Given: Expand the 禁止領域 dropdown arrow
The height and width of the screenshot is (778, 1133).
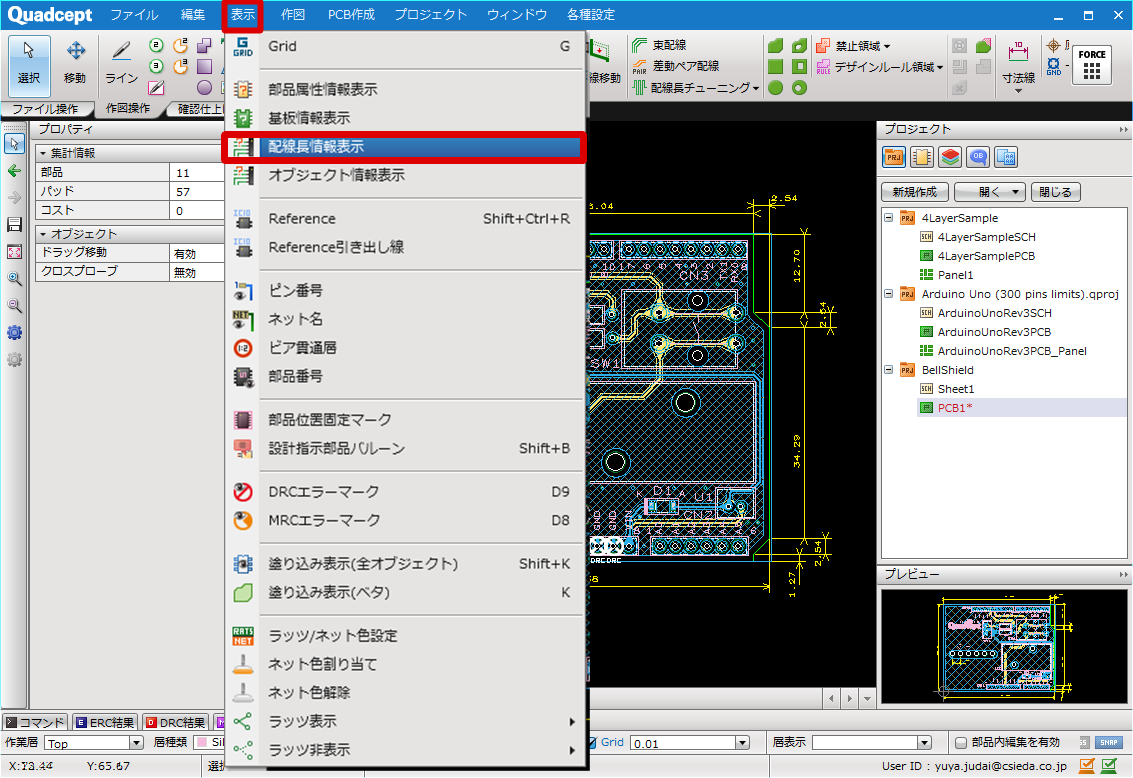Looking at the screenshot, I should tap(887, 46).
